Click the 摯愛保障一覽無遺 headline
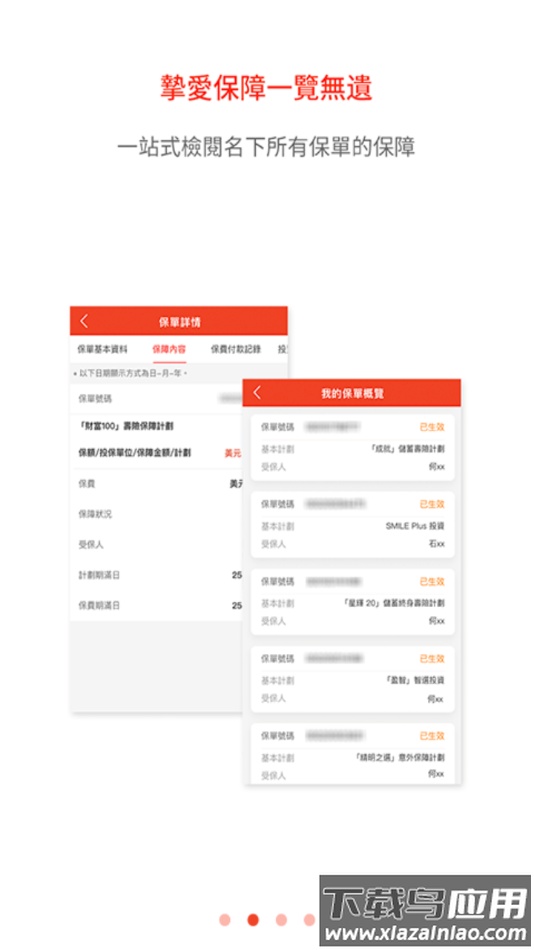 click(x=266, y=88)
